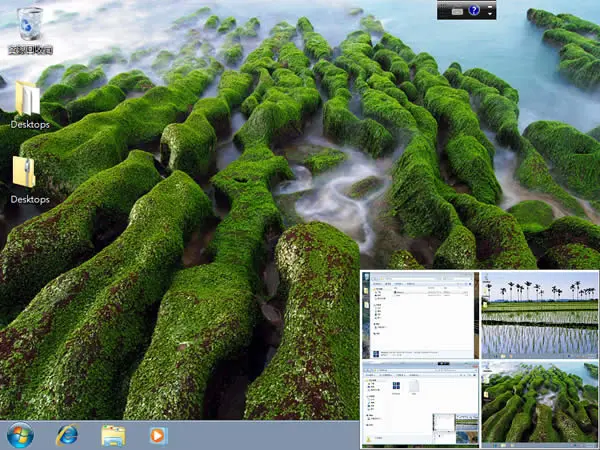Open the Windows Start orb
This screenshot has height=450, width=600.
20,435
